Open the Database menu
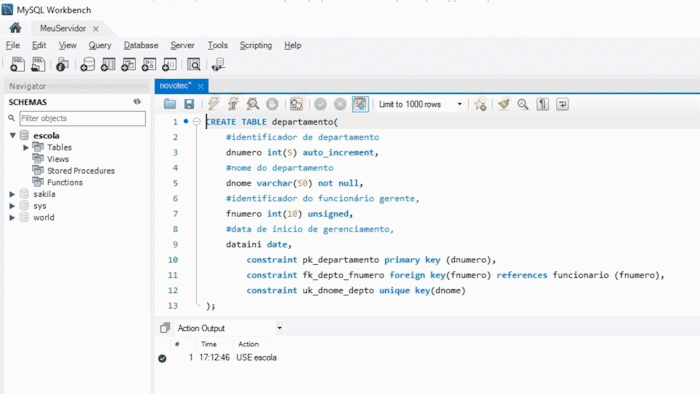Viewport: 700px width, 394px height. (x=141, y=45)
